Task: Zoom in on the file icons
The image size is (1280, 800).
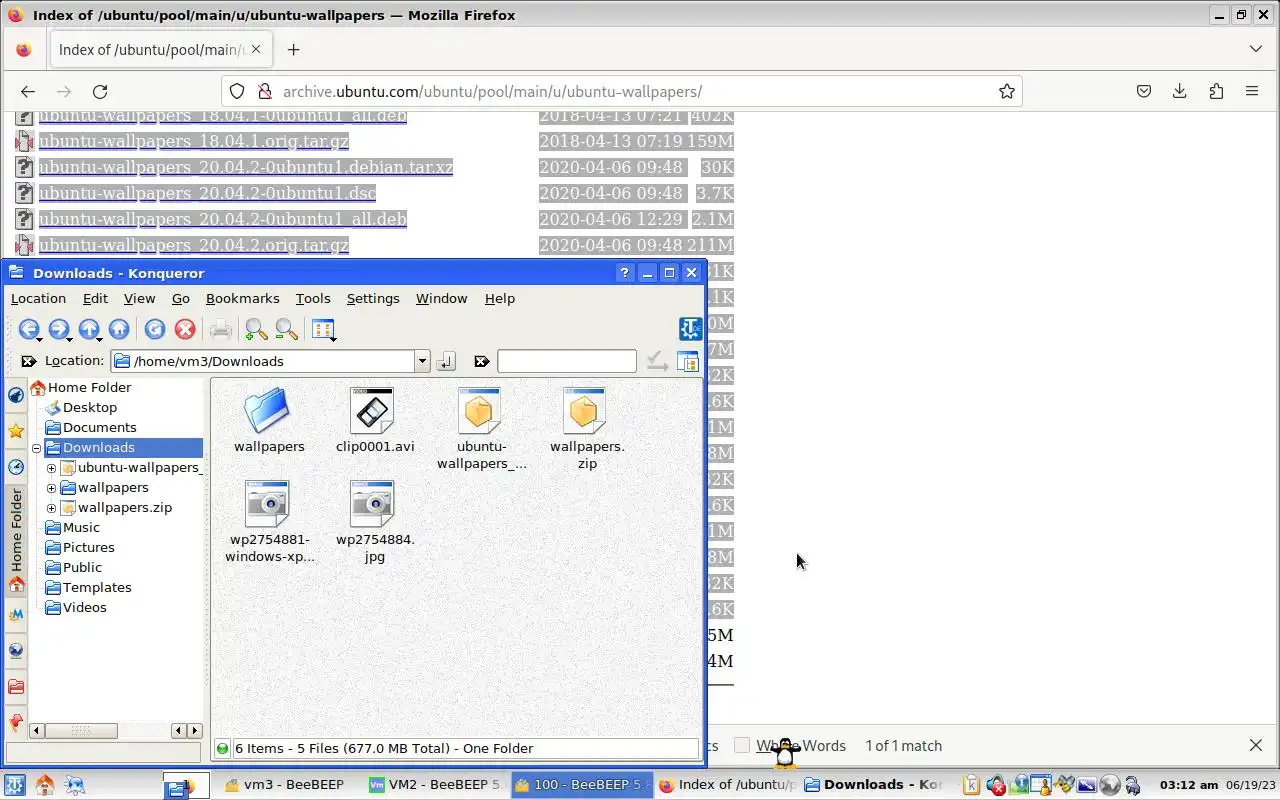Action: pos(256,329)
